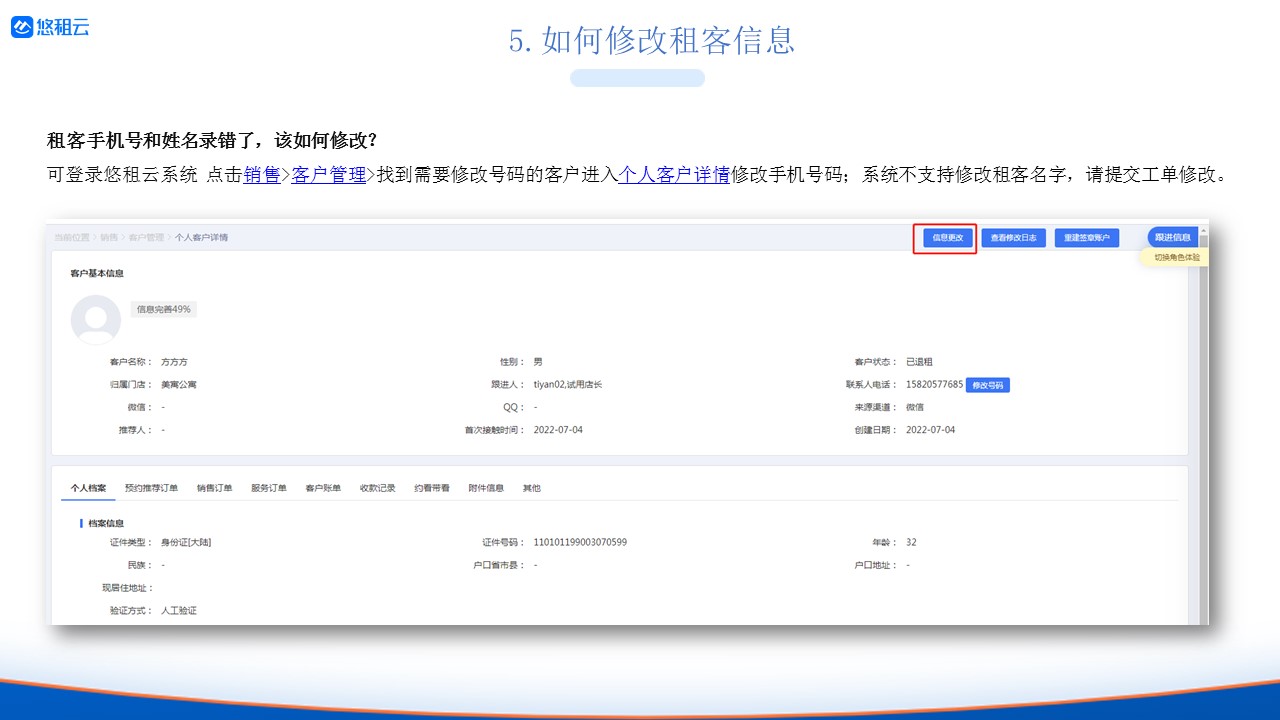
Task: Click the 重建签章账户 button
Action: point(1086,238)
